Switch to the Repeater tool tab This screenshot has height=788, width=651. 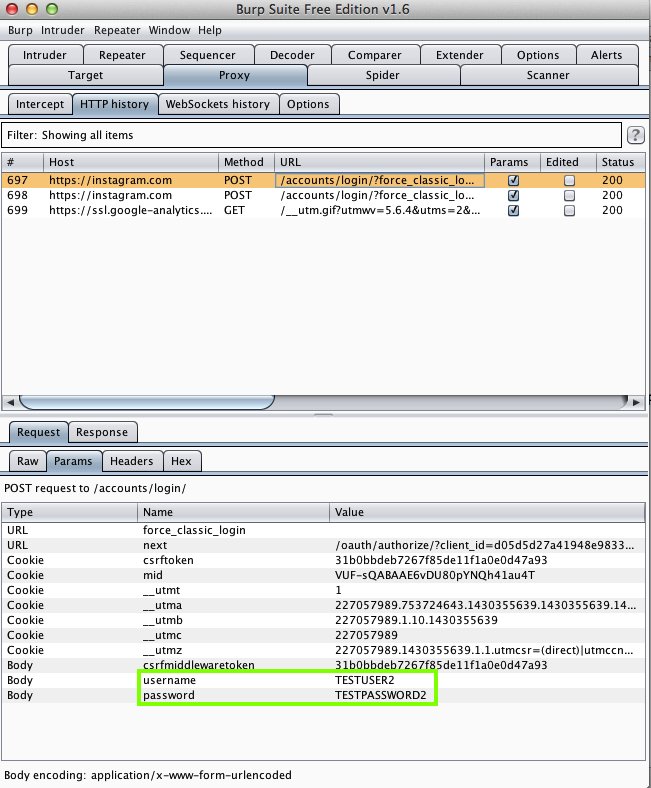click(123, 55)
